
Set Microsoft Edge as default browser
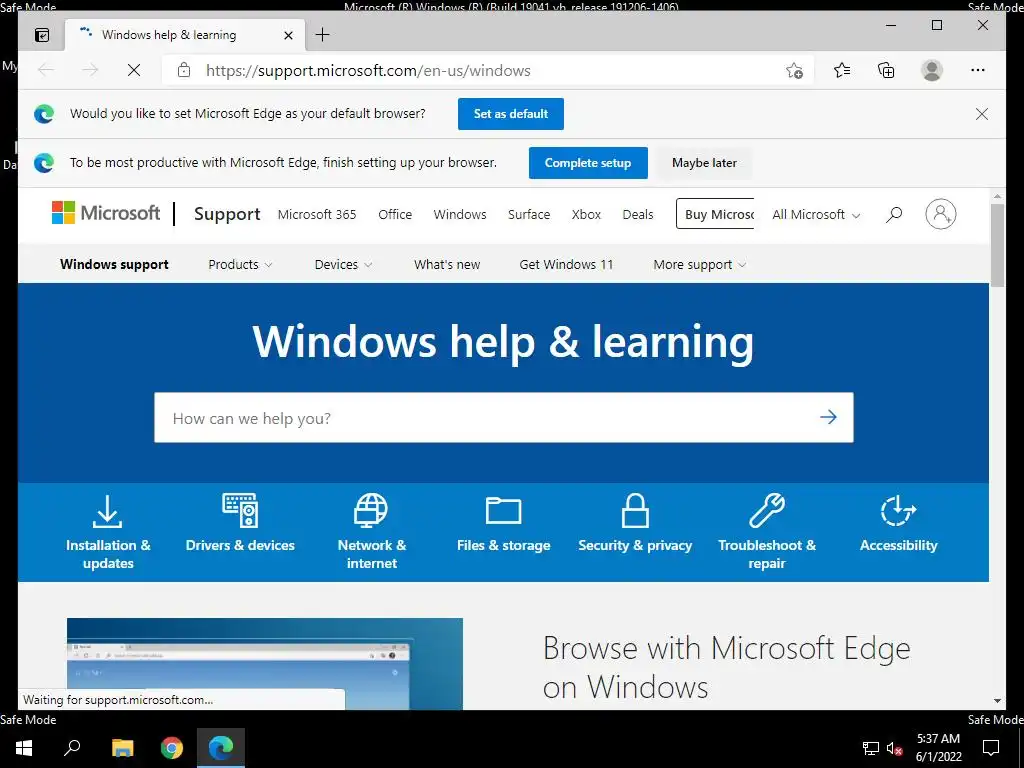point(511,114)
